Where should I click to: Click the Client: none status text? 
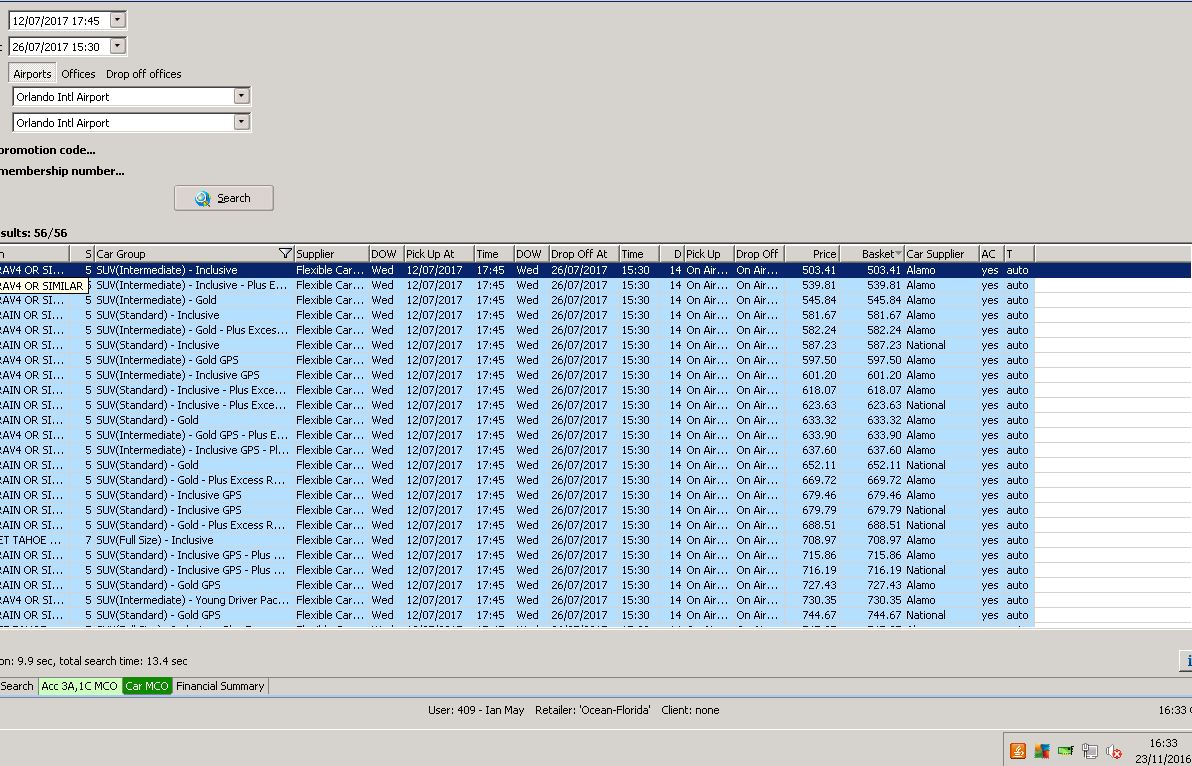pos(690,711)
